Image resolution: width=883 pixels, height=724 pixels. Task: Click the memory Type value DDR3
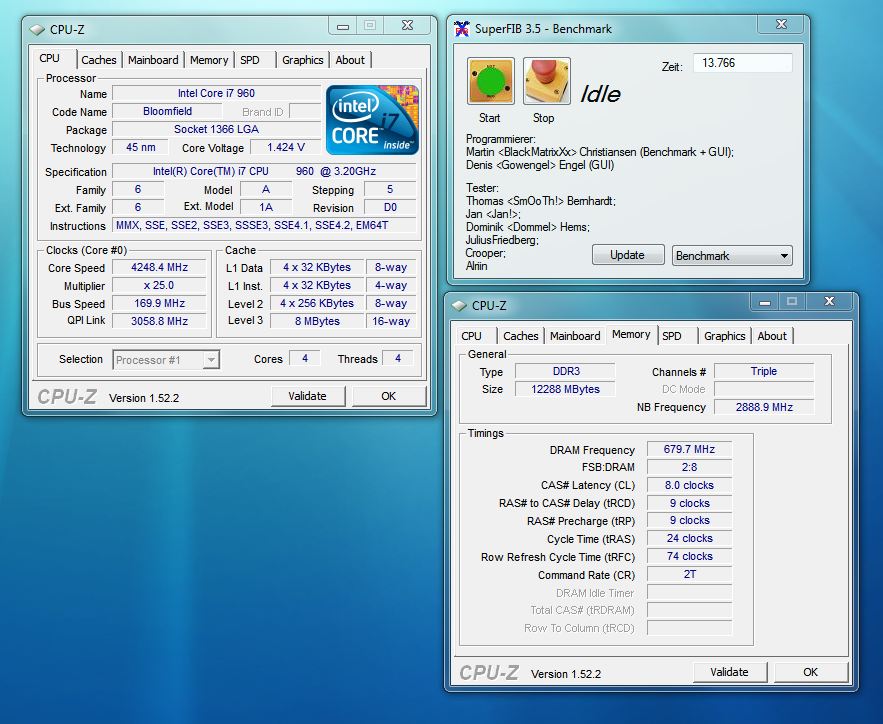(x=566, y=371)
